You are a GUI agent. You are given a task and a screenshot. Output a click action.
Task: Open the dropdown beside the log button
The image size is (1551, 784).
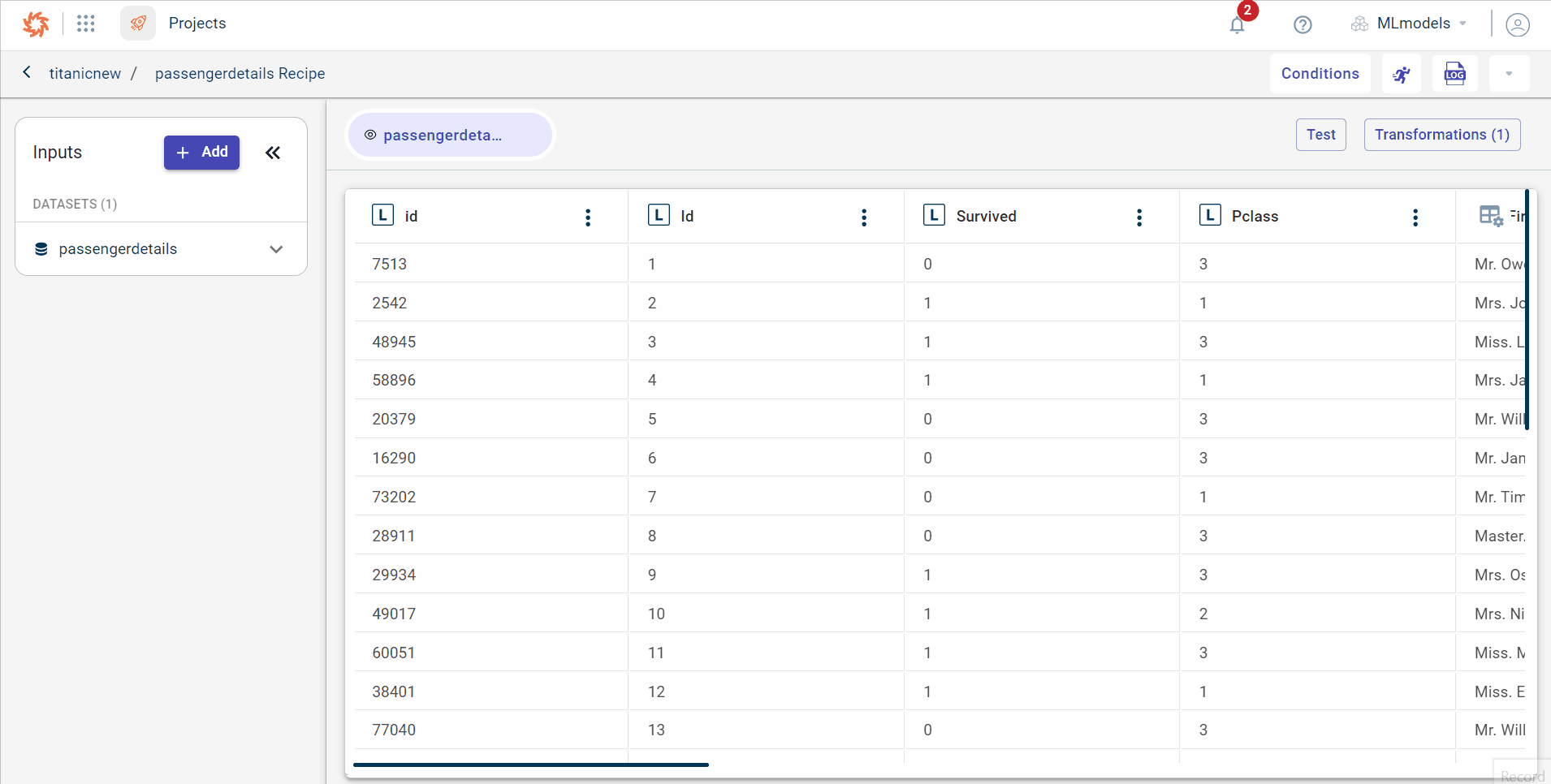(1509, 74)
